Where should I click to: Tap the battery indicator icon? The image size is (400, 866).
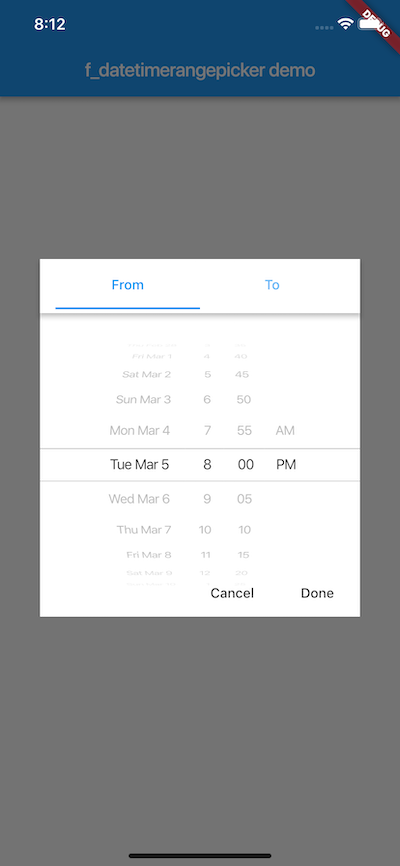click(367, 24)
